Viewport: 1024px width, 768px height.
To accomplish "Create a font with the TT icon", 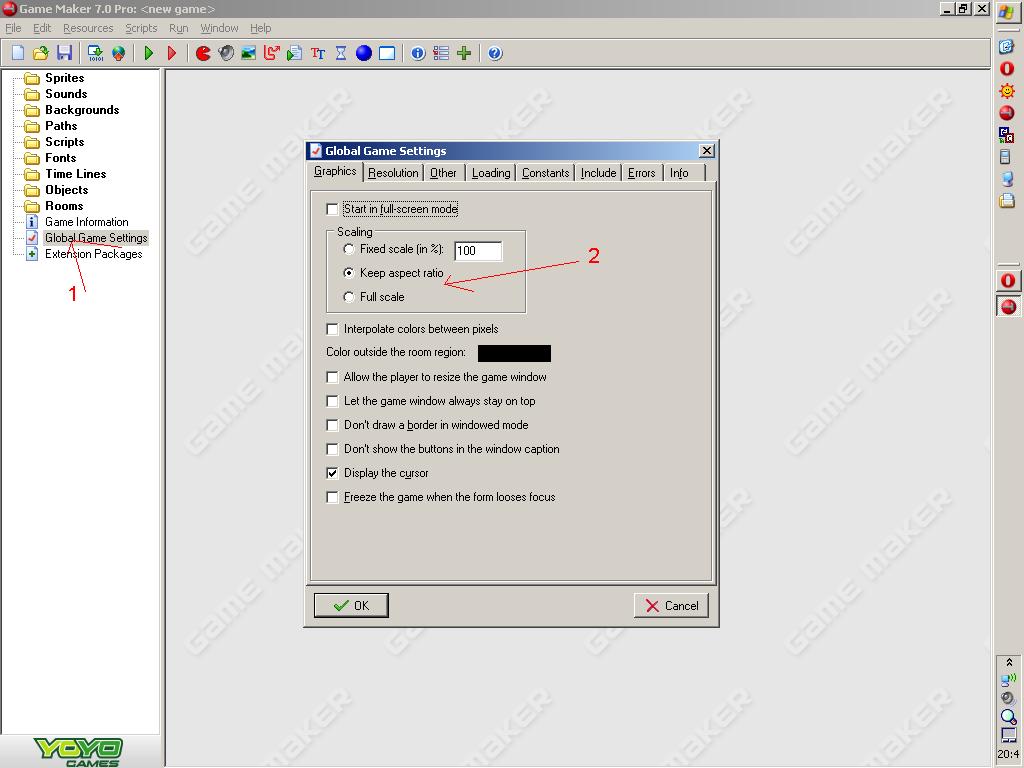I will point(318,53).
